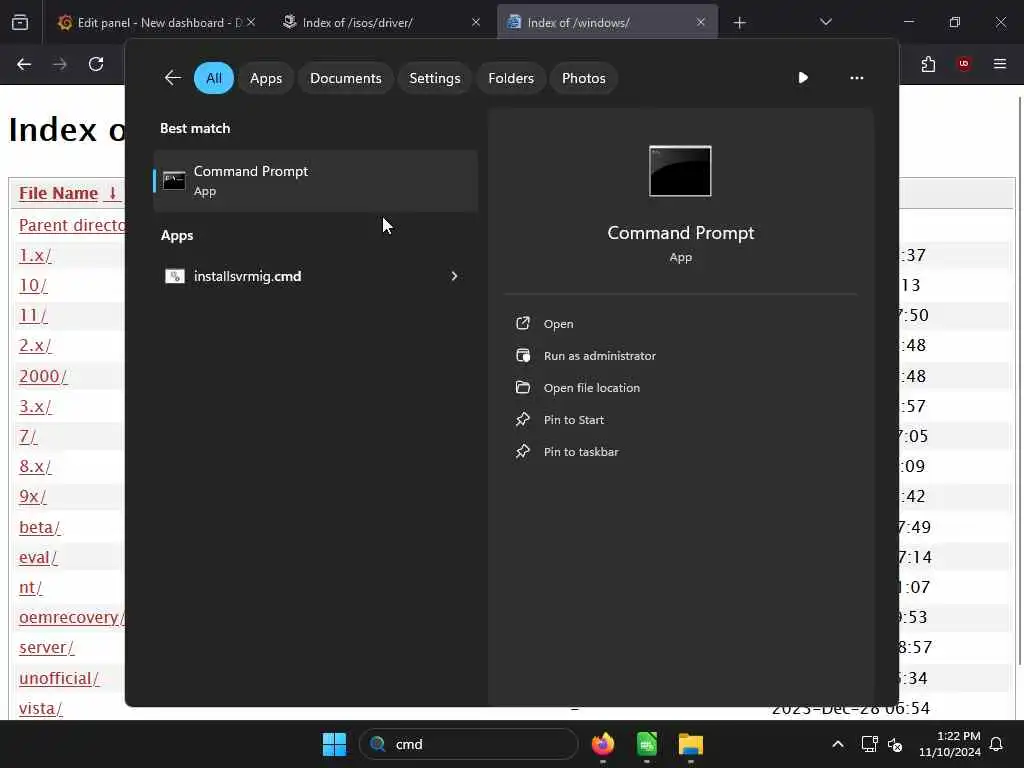The image size is (1024, 768).
Task: Open the 2000/ directory link
Action: coord(43,376)
